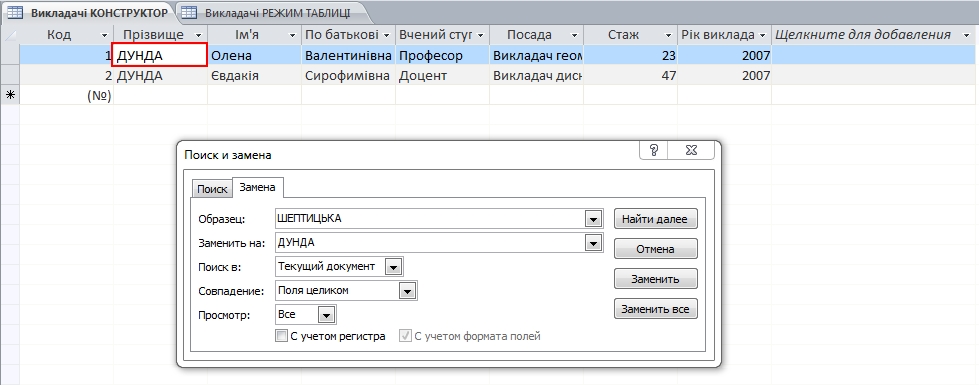Click the select-all corner box of the datasheet
This screenshot has height=385, width=979.
pos(10,35)
